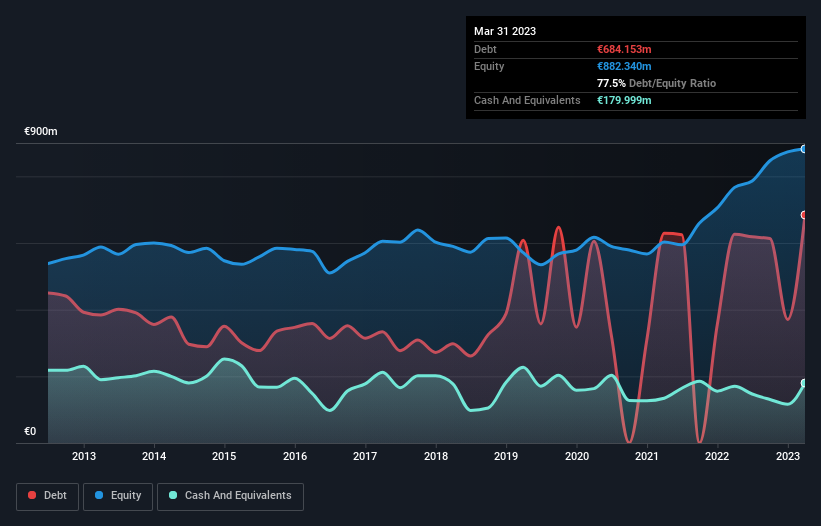The height and width of the screenshot is (526, 821).
Task: Toggle the Equity series legend button
Action: 118,496
